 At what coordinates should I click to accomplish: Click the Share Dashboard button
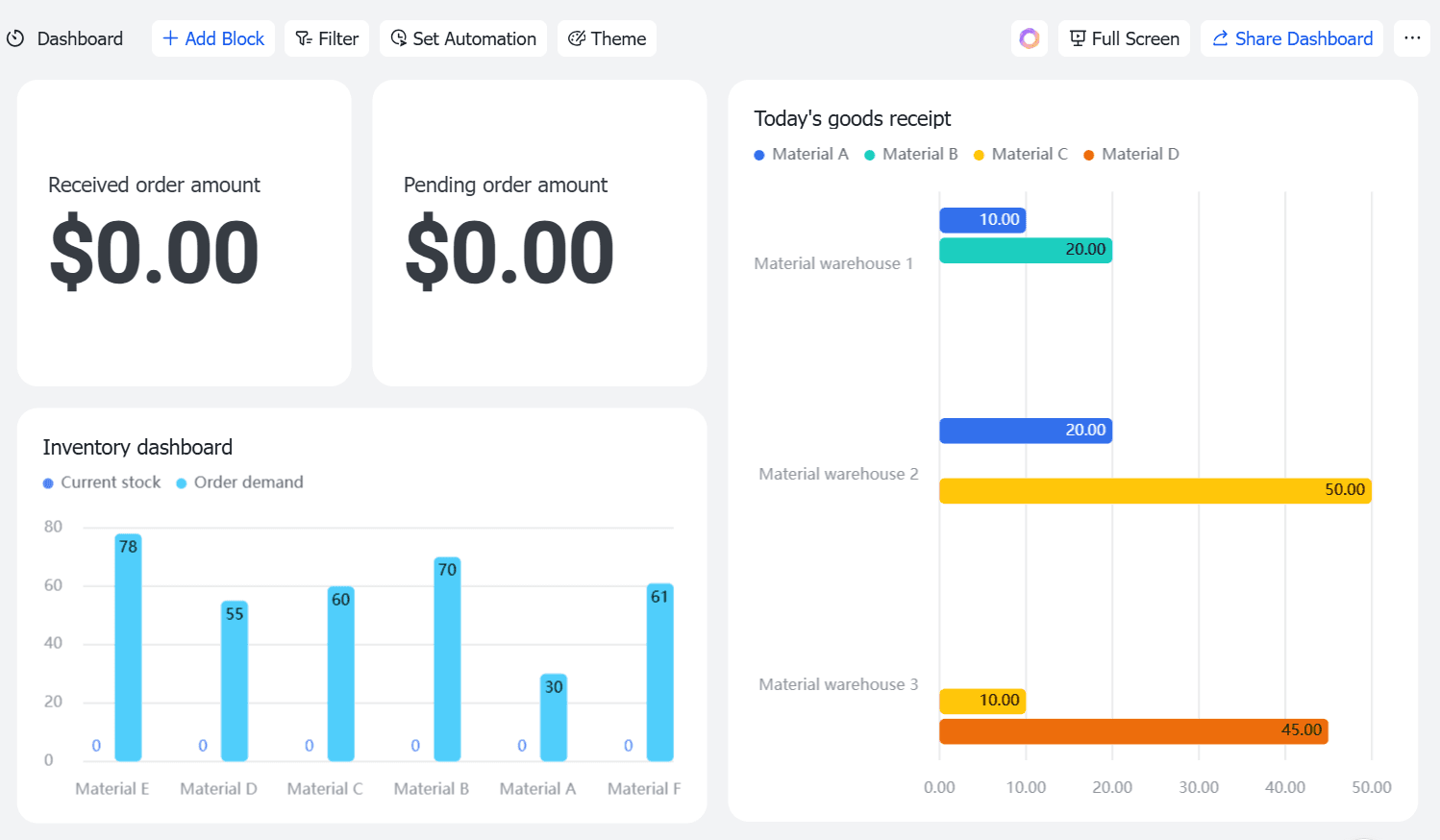click(x=1292, y=38)
